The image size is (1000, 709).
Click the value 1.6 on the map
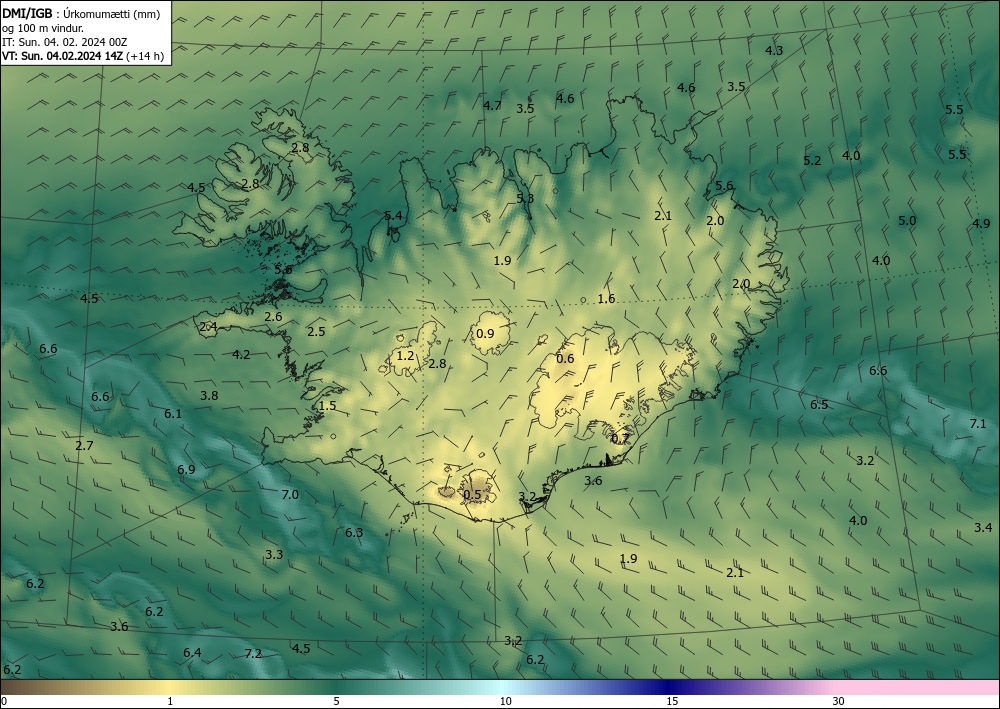[x=606, y=298]
